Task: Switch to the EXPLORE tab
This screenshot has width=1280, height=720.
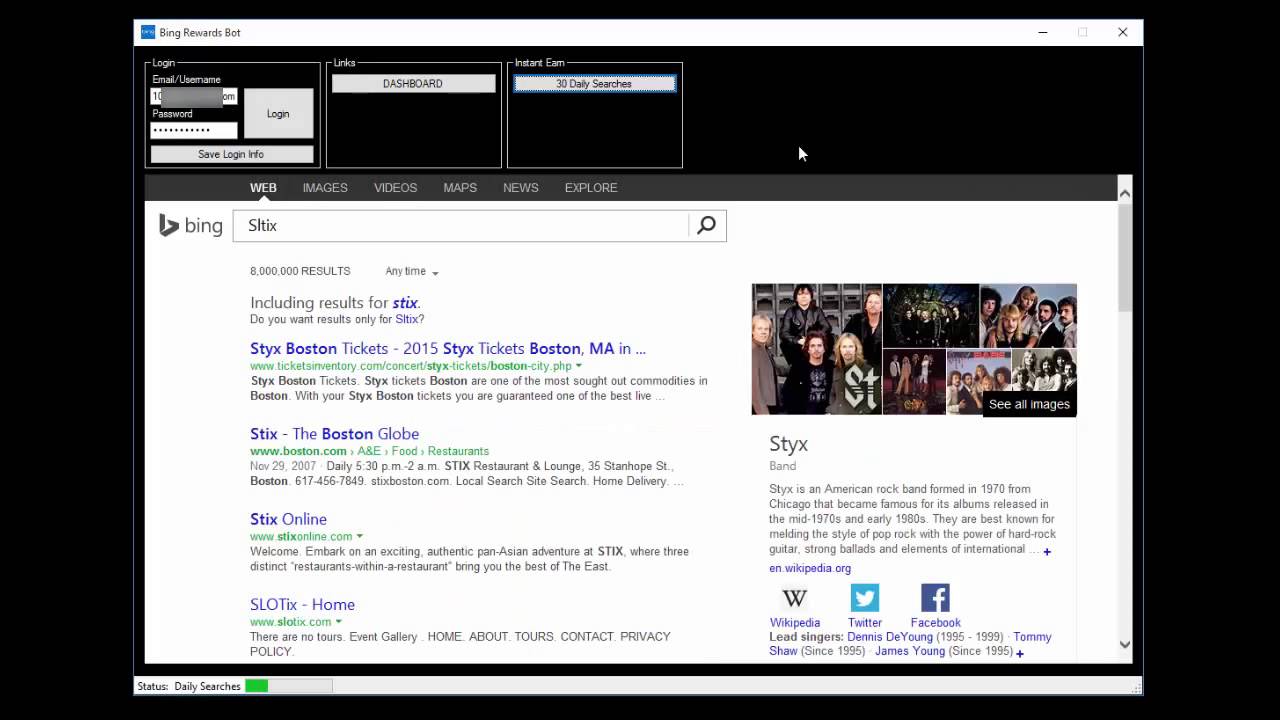Action: click(591, 188)
